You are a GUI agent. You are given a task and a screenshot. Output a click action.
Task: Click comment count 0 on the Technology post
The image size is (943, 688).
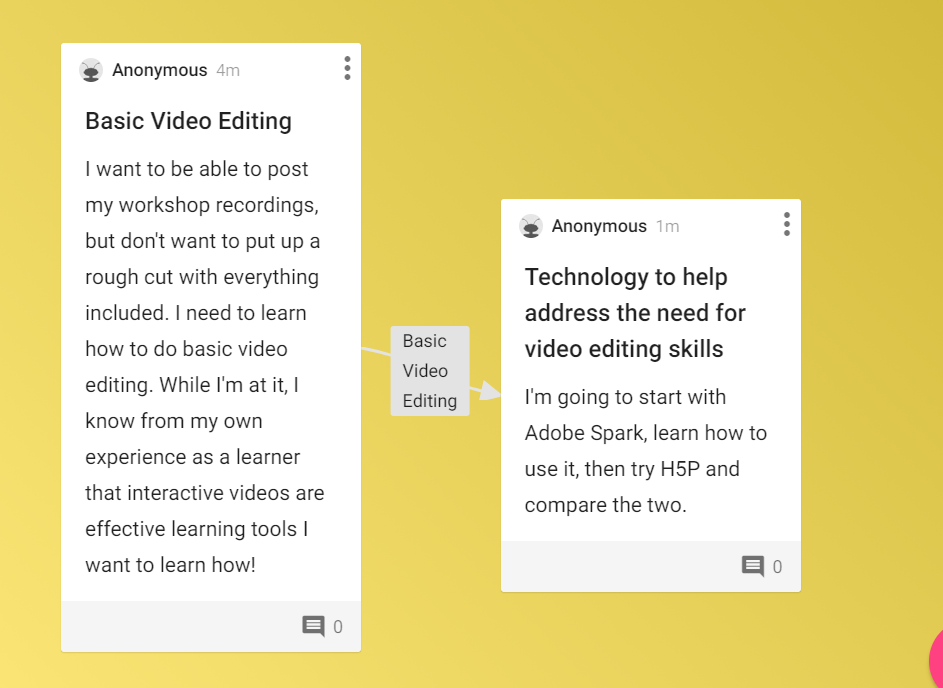click(x=777, y=567)
